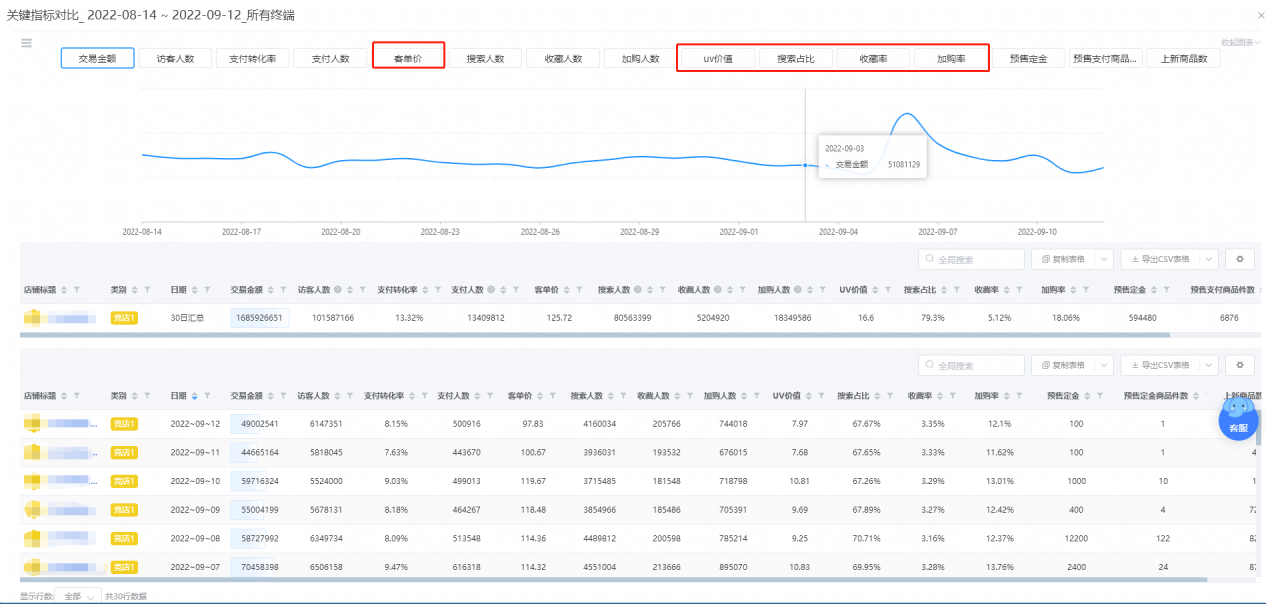This screenshot has height=604, width=1266.
Task: Toggle the 客单价 metric on chart
Action: (408, 59)
